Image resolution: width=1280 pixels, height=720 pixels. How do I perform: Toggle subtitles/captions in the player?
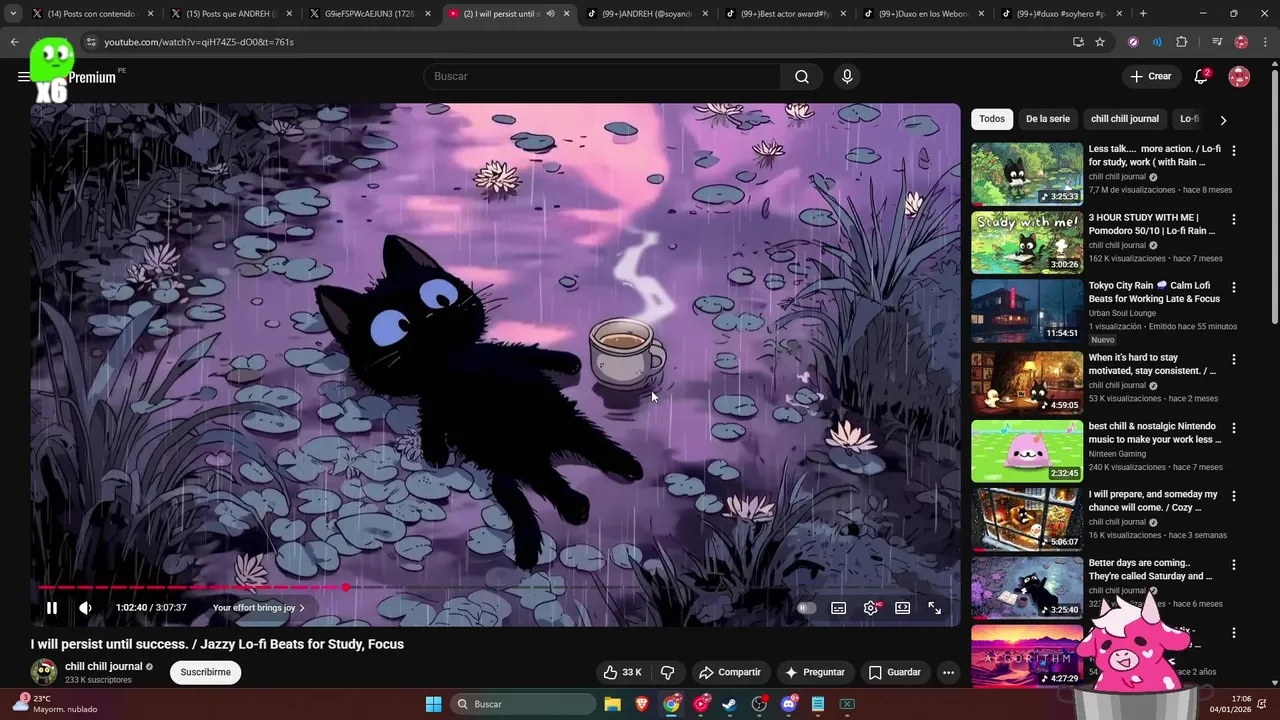point(839,608)
